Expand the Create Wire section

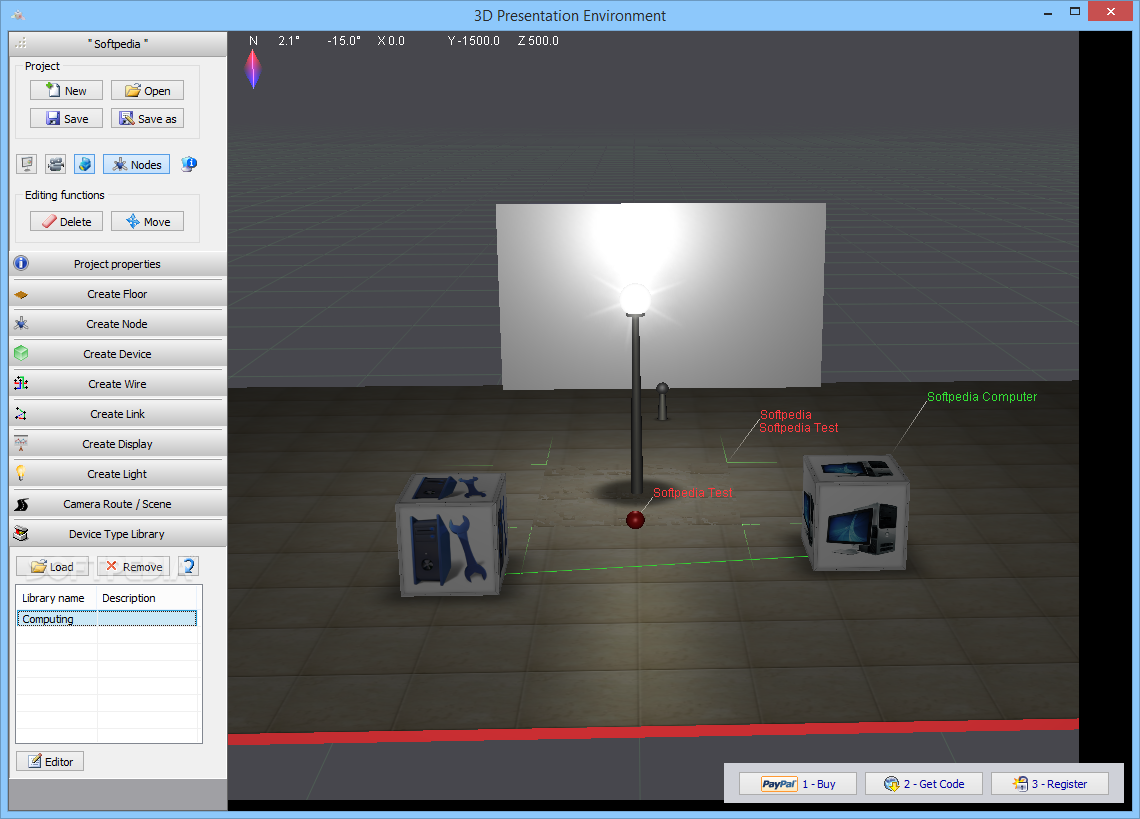click(x=118, y=383)
